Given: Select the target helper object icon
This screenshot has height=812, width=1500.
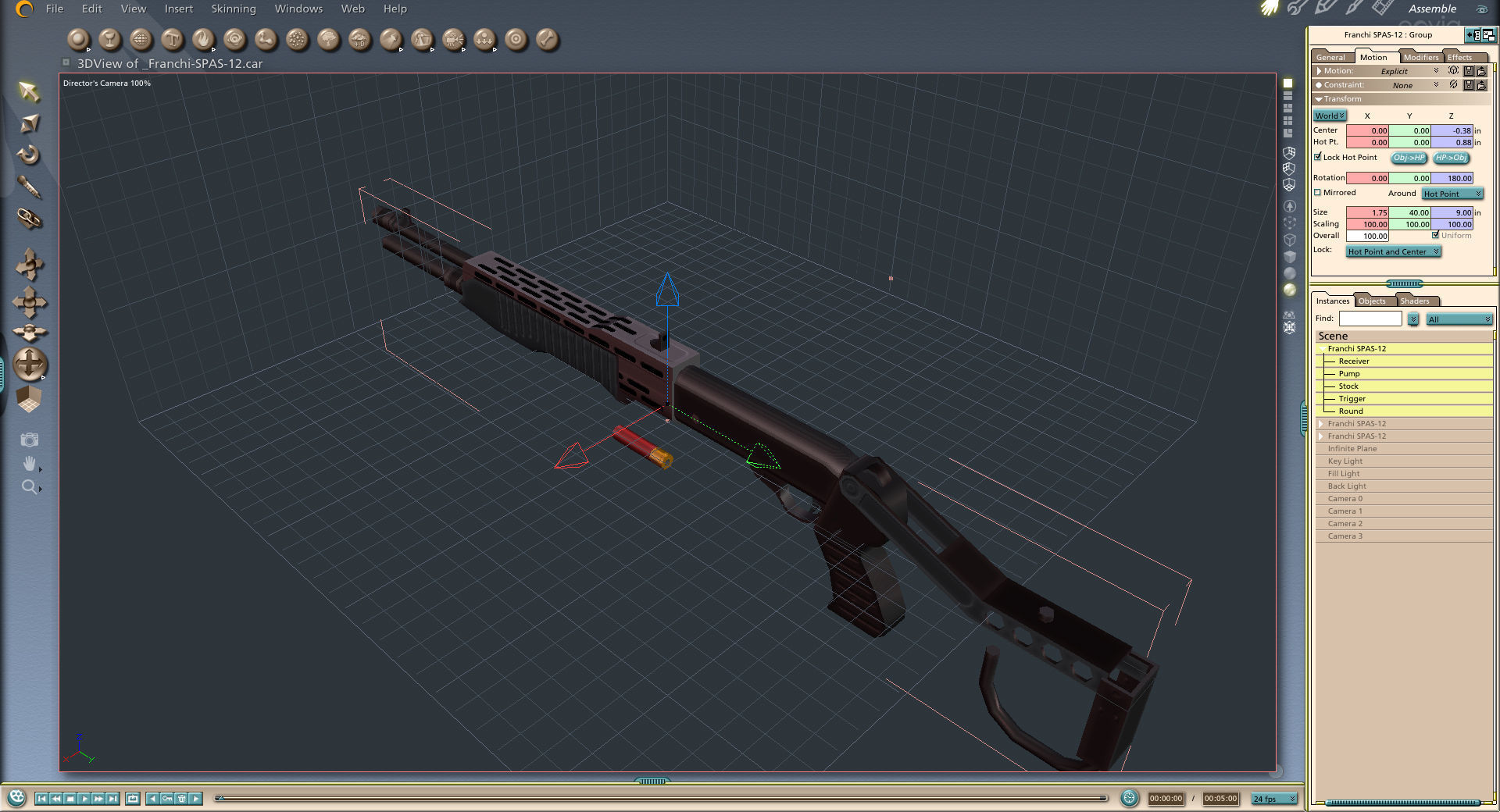Looking at the screenshot, I should [x=516, y=39].
